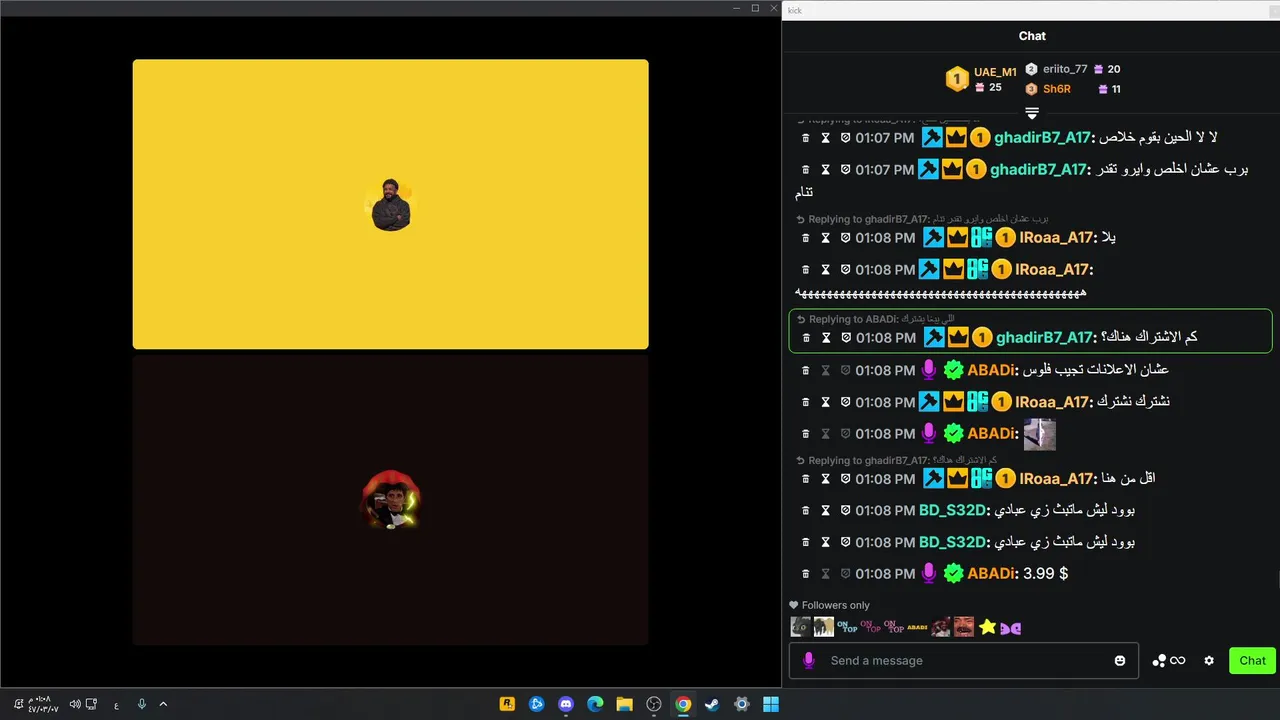Image resolution: width=1280 pixels, height=720 pixels.
Task: Open Microsoft Edge from the taskbar
Action: [595, 704]
